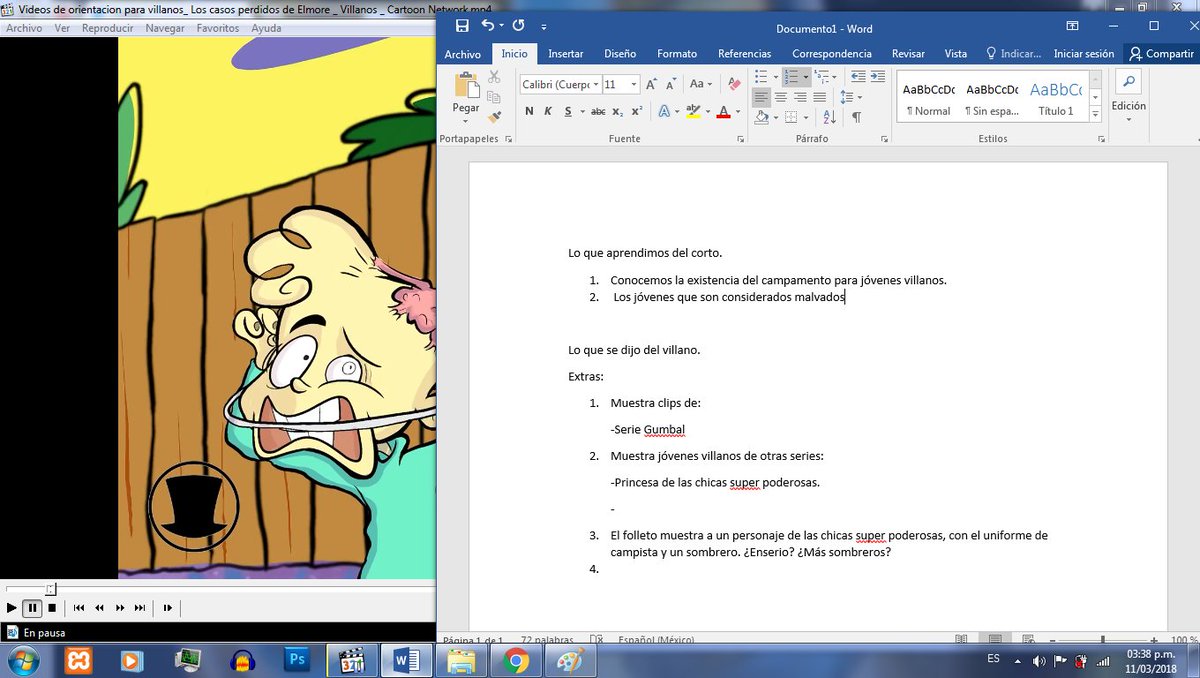This screenshot has height=678, width=1200.
Task: Toggle strikethrough (abc) formatting
Action: click(598, 112)
